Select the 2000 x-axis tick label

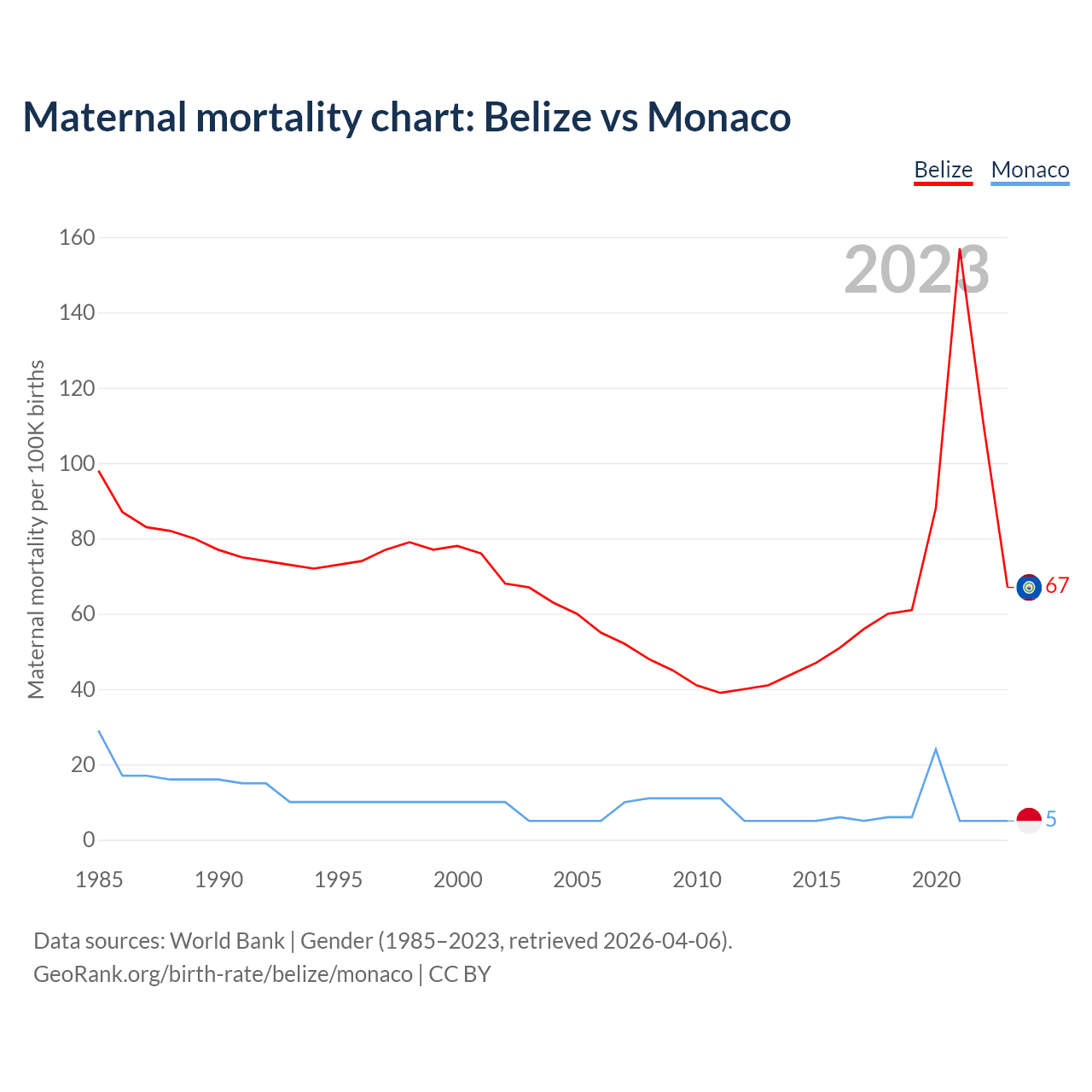click(x=457, y=880)
